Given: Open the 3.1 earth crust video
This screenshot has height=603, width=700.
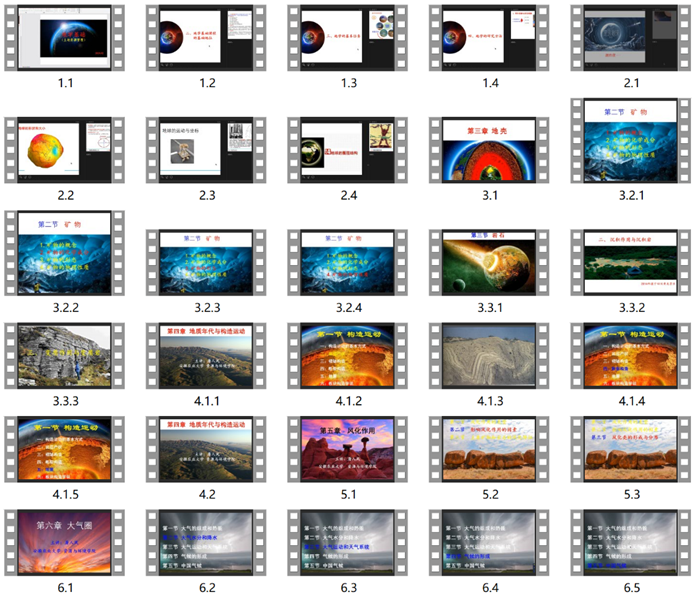Looking at the screenshot, I should pyautogui.click(x=490, y=150).
